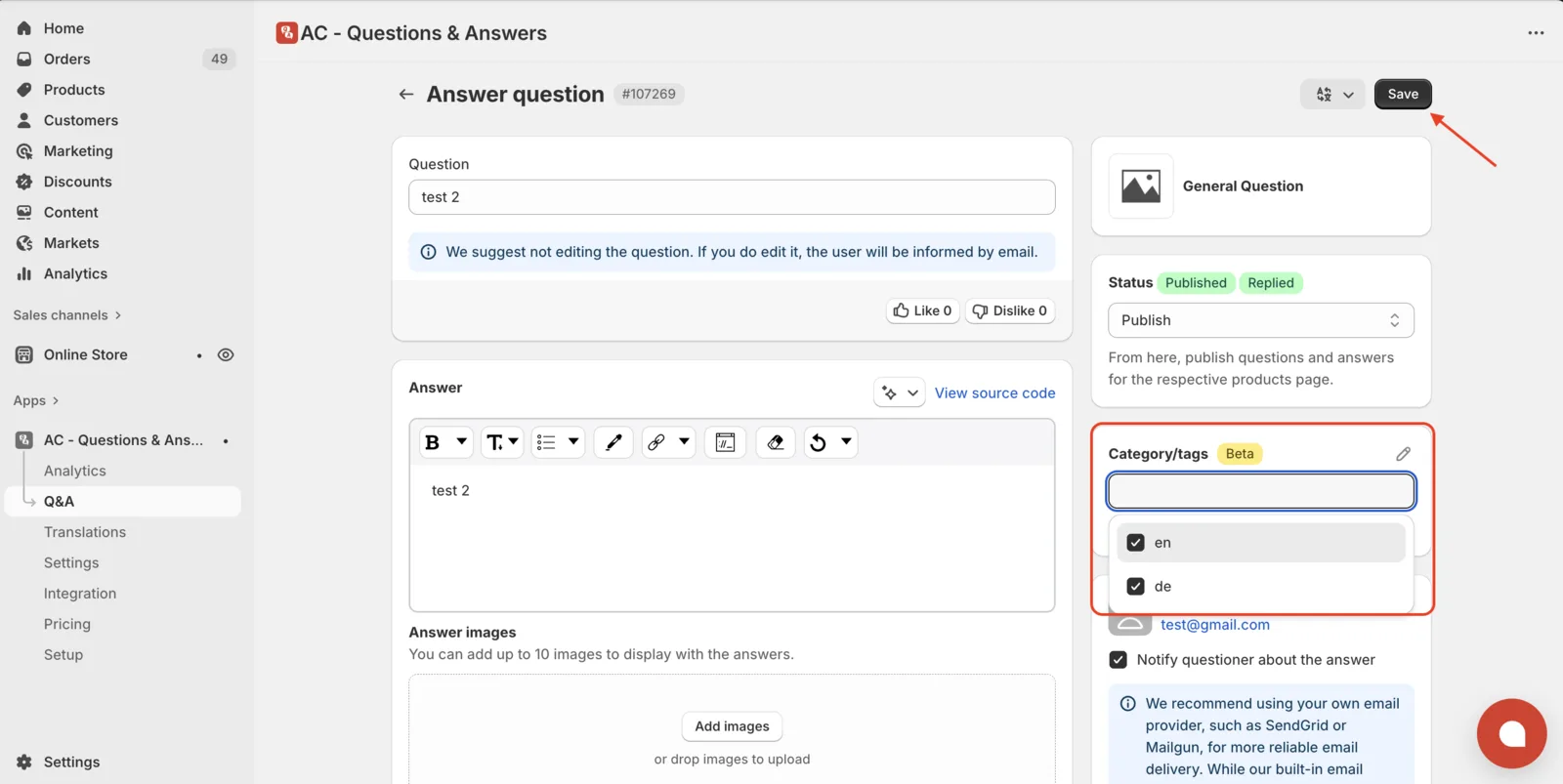Click the orders count badge 49
The width and height of the screenshot is (1563, 784).
(219, 59)
